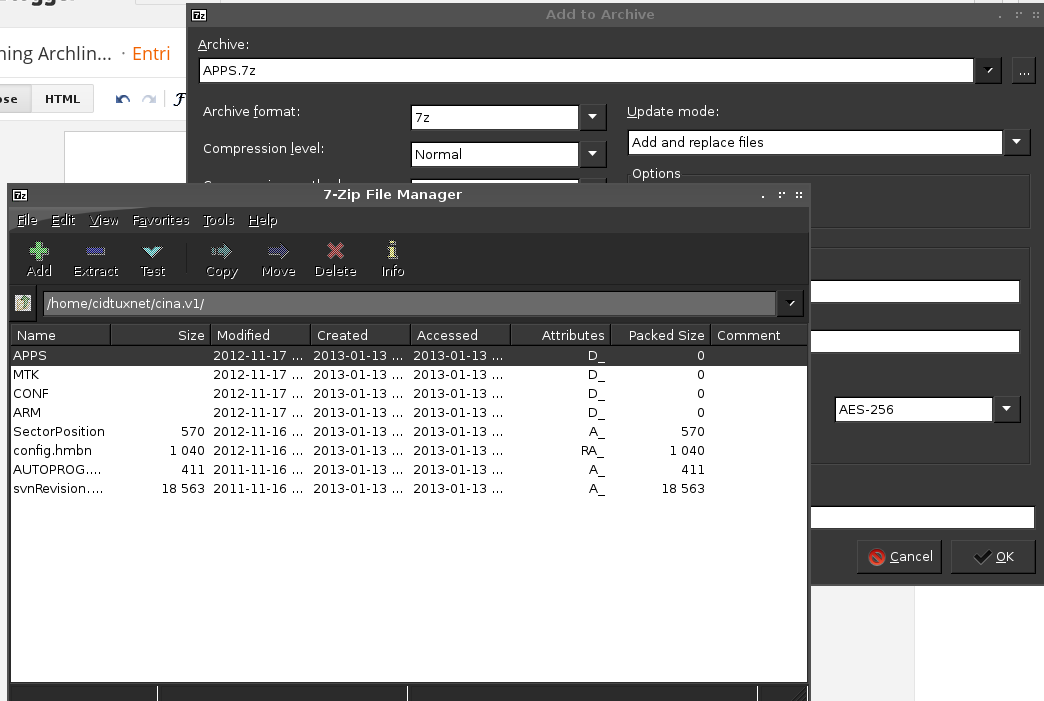This screenshot has height=701, width=1044.
Task: Switch to the HTML tab in the editor
Action: point(63,99)
